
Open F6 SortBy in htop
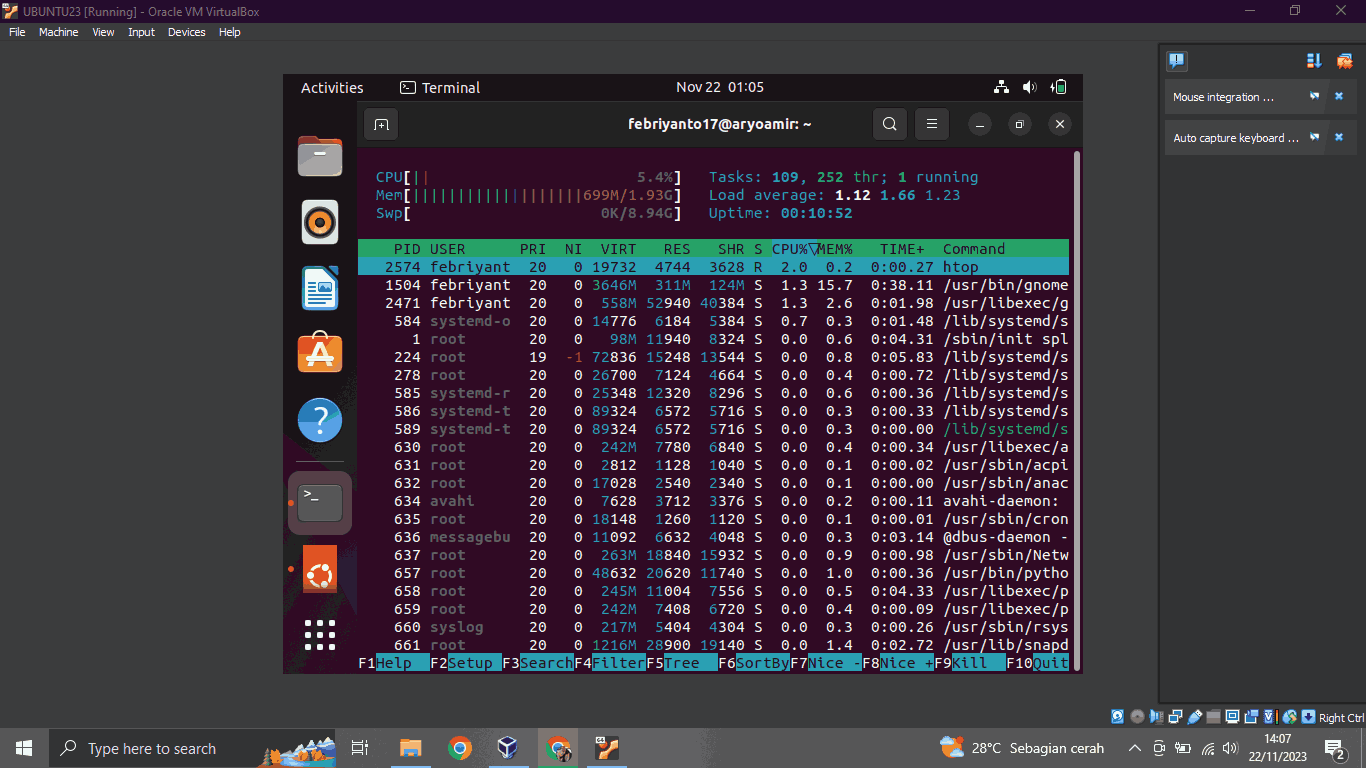(x=754, y=663)
